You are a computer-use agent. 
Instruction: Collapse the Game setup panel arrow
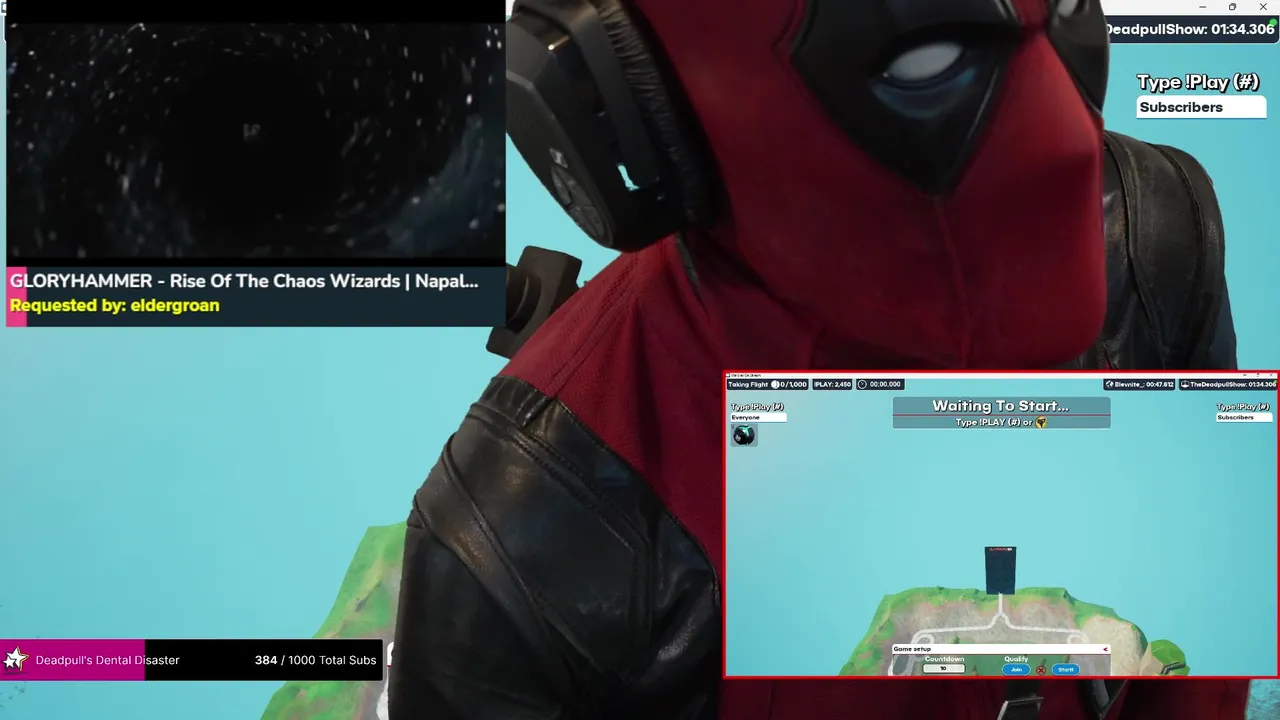[1105, 649]
